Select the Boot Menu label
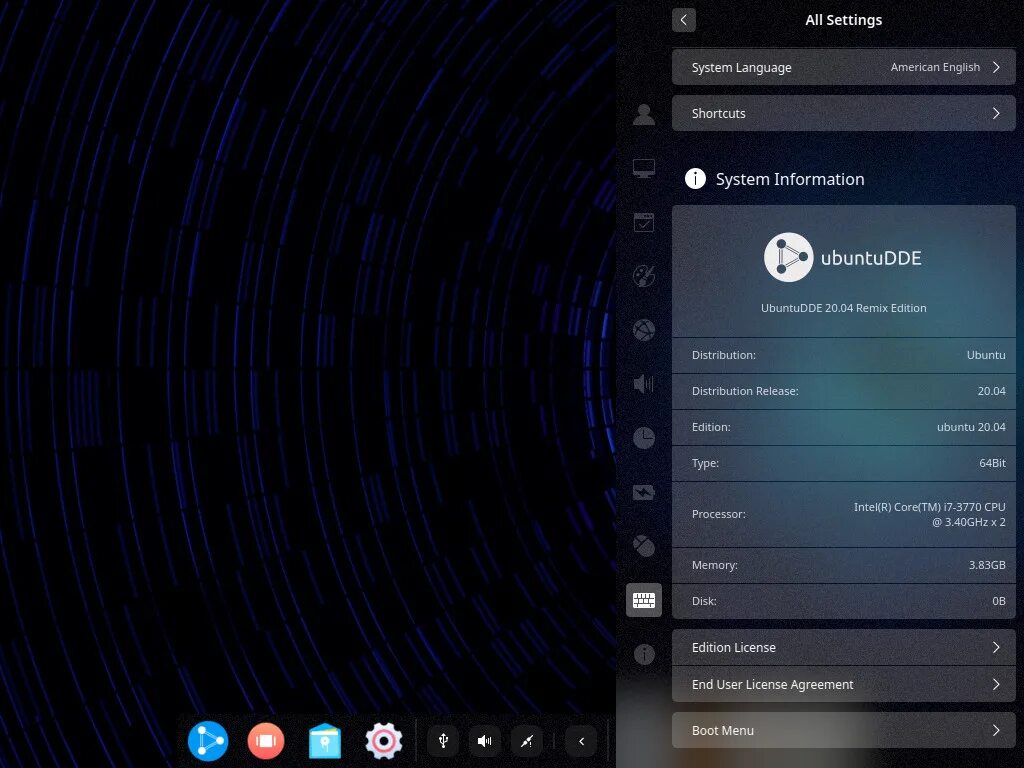The image size is (1024, 768). pyautogui.click(x=722, y=730)
